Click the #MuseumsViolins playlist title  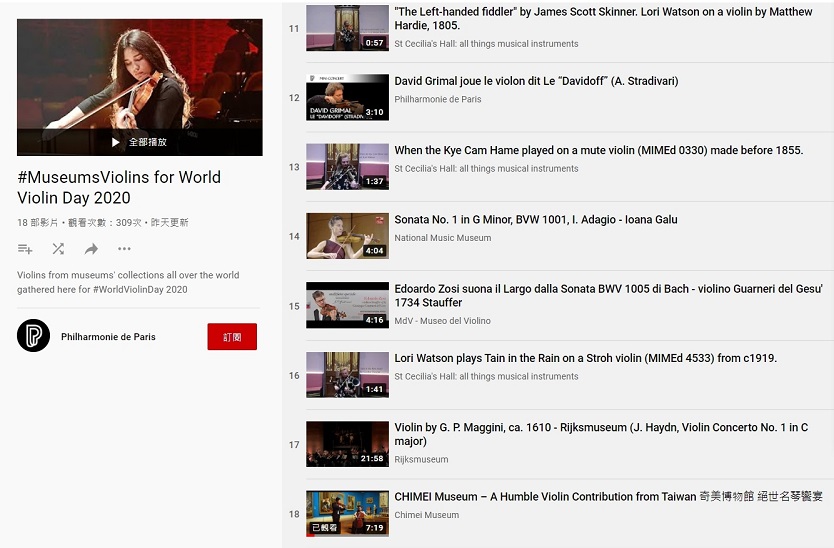click(x=119, y=187)
